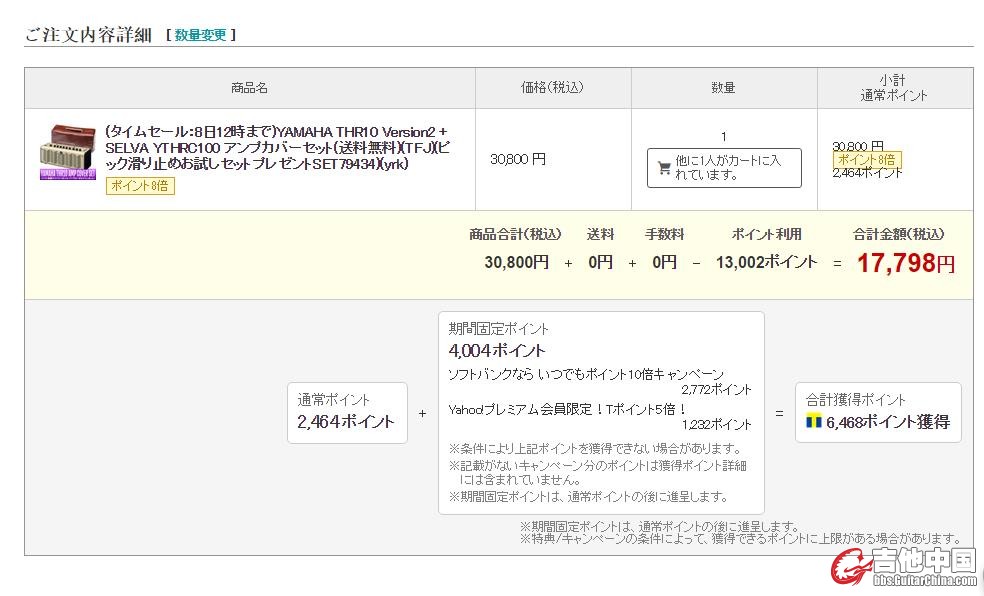Click the quantity value 1
Image resolution: width=984 pixels, height=596 pixels.
724,136
